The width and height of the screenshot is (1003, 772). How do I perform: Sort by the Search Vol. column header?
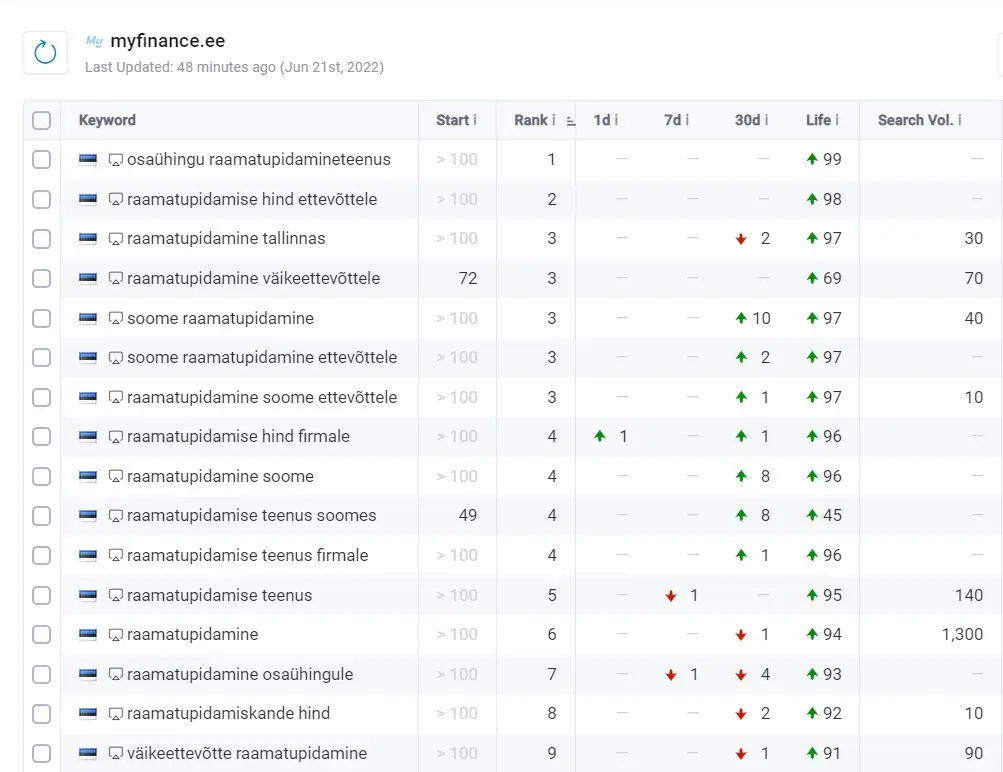coord(914,120)
